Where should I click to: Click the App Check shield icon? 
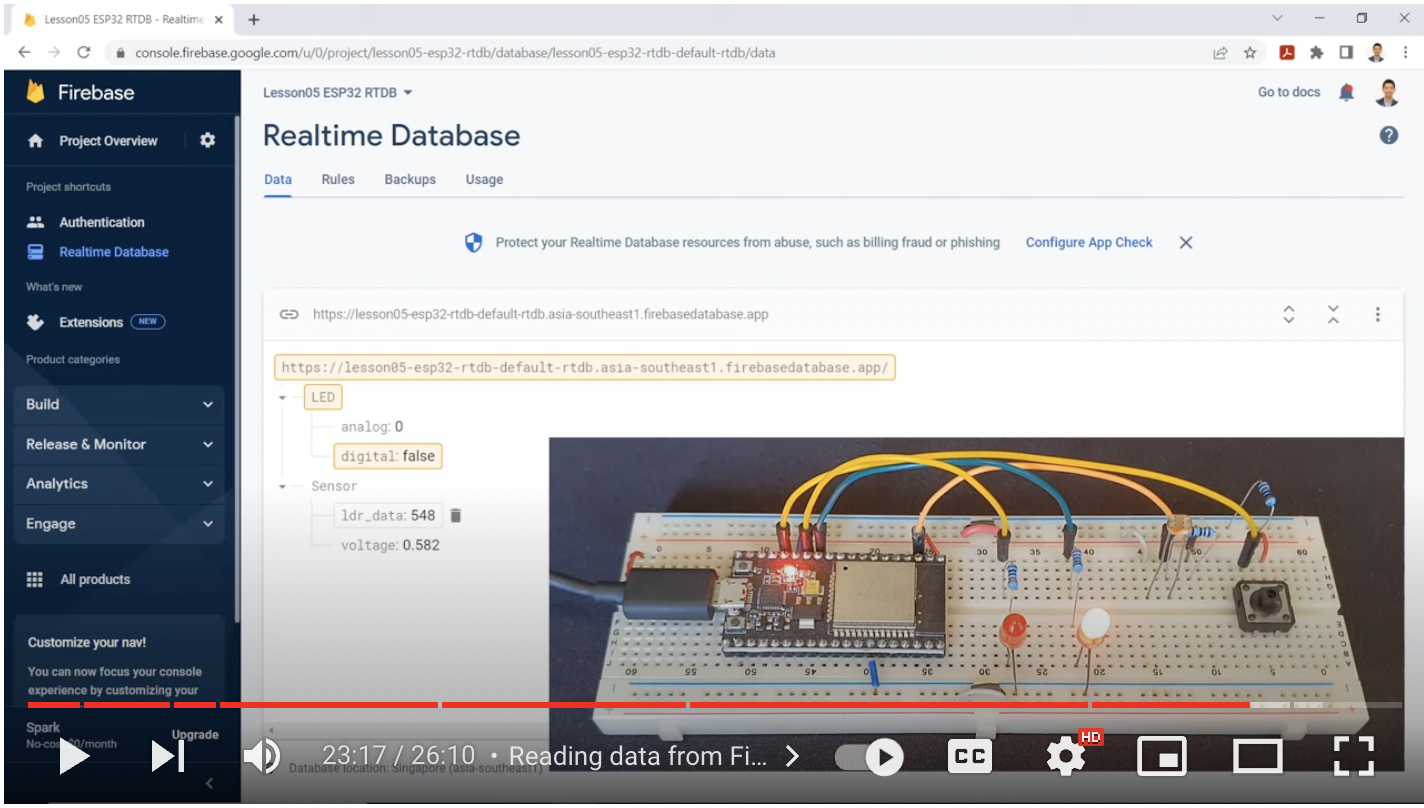(x=474, y=242)
